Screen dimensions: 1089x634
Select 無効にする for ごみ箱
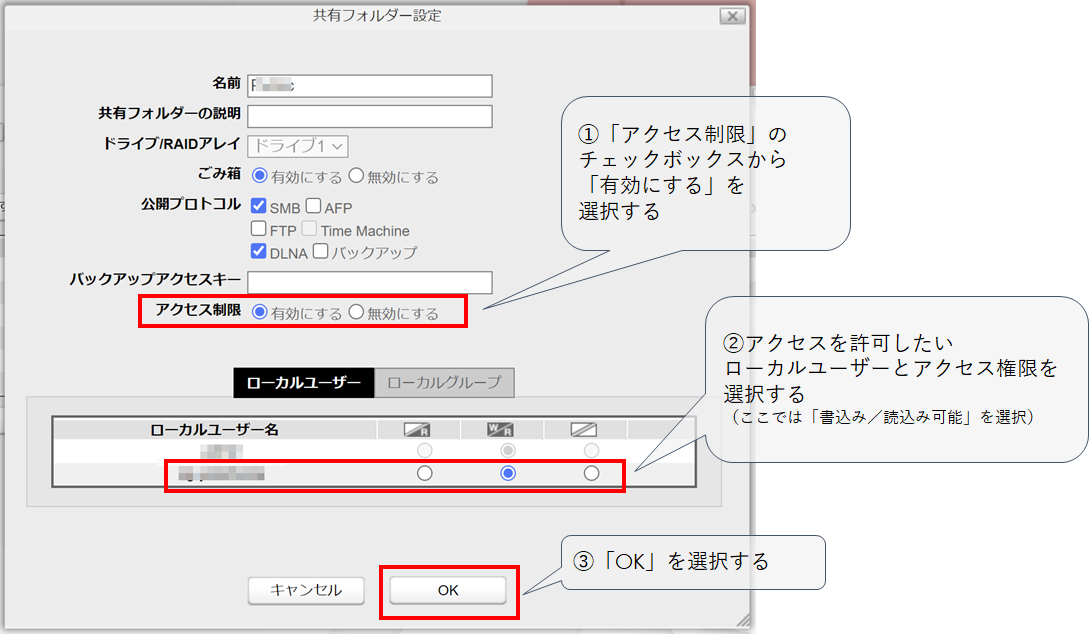pos(356,177)
